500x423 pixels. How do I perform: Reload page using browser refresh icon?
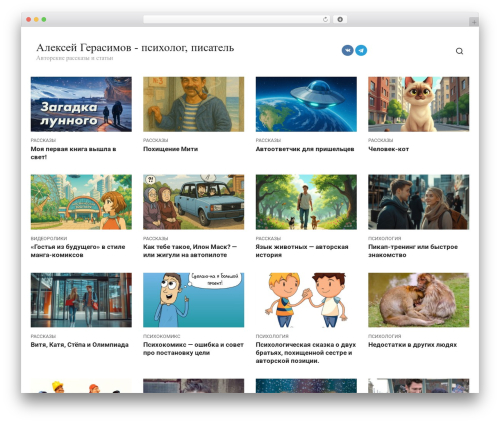325,20
